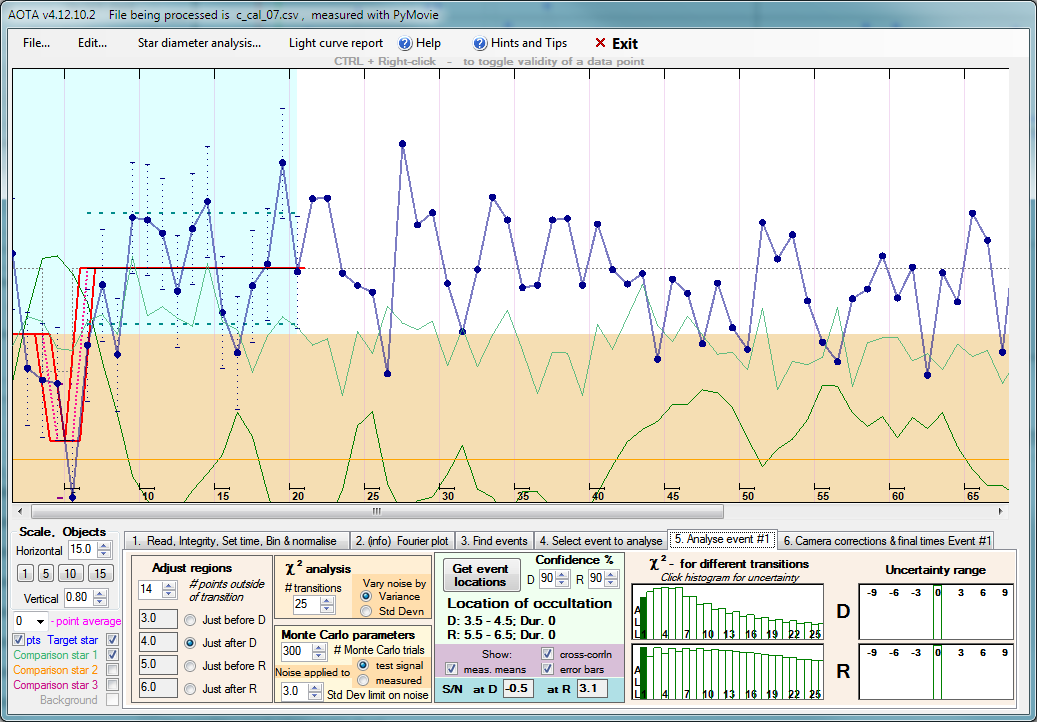Apply noise to the test signal option
This screenshot has width=1037, height=722.
coord(362,665)
